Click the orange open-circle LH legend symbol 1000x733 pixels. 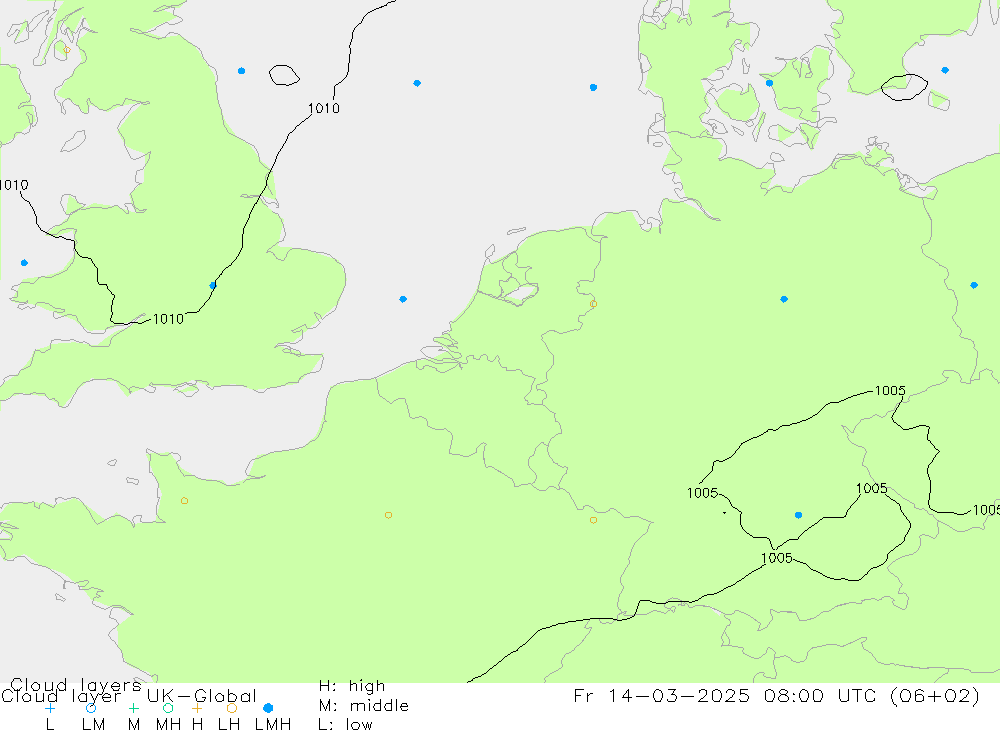[232, 708]
